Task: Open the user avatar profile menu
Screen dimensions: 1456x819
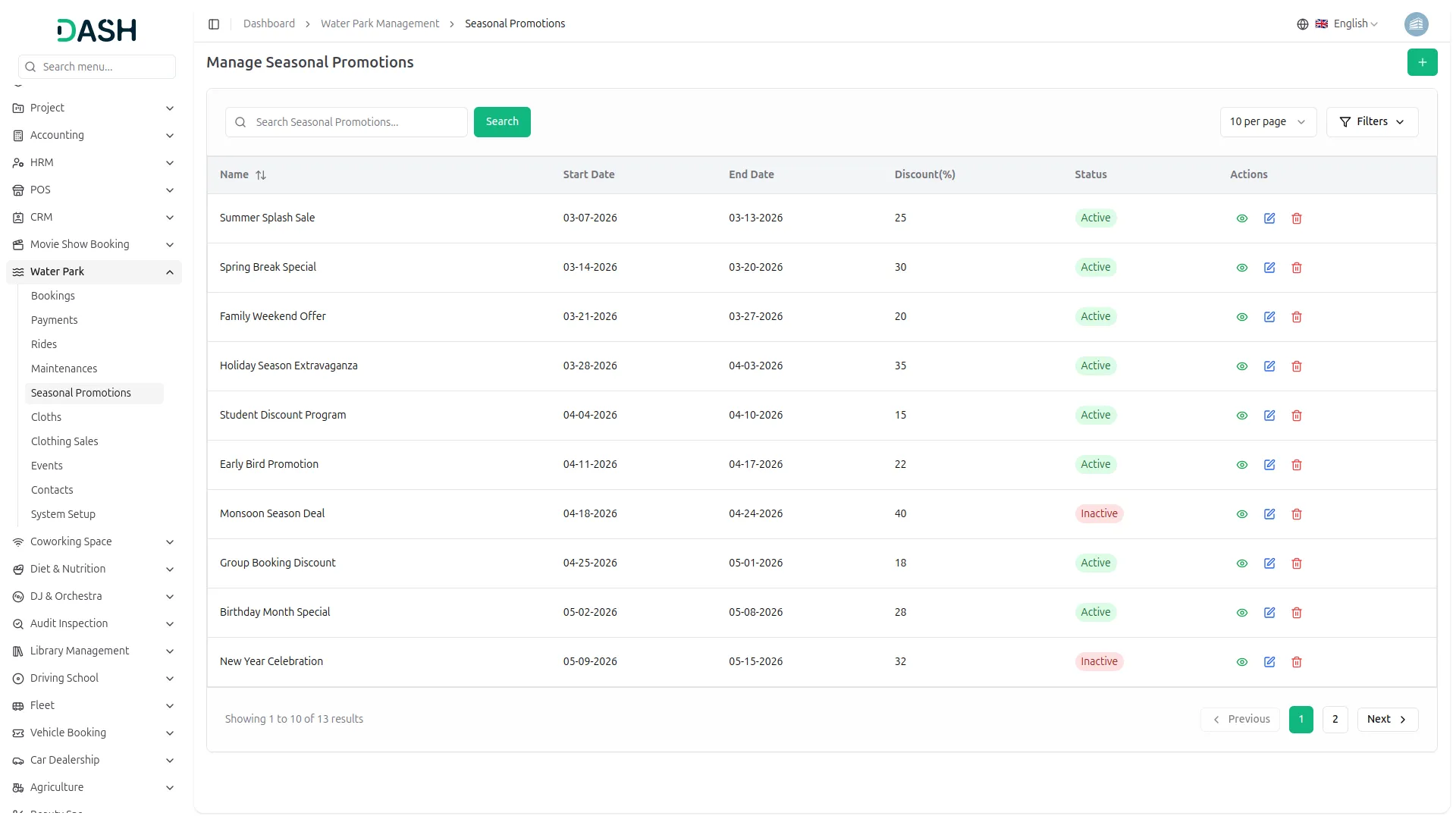Action: [1415, 24]
